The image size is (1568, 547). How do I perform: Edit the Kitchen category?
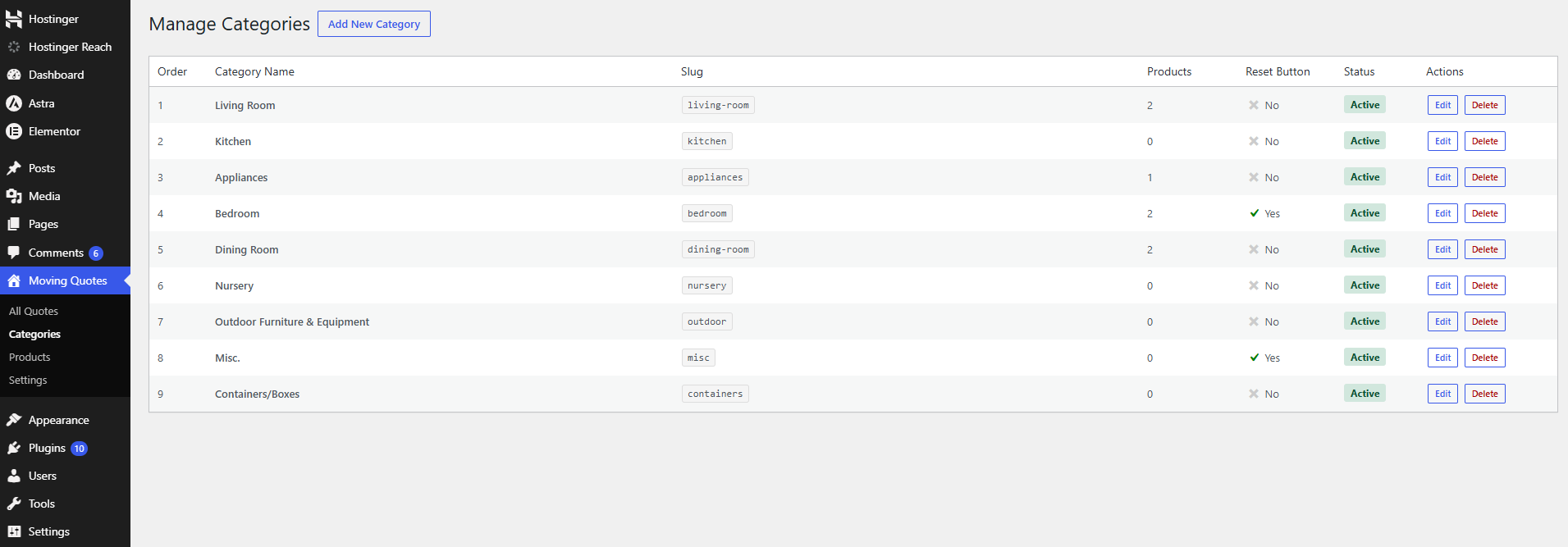(1442, 141)
